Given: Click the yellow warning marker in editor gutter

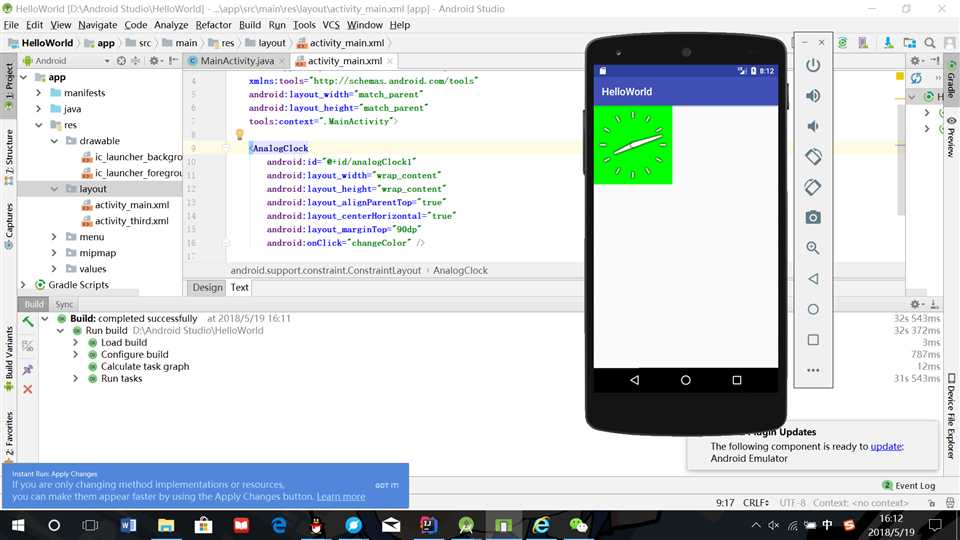Looking at the screenshot, I should (899, 77).
